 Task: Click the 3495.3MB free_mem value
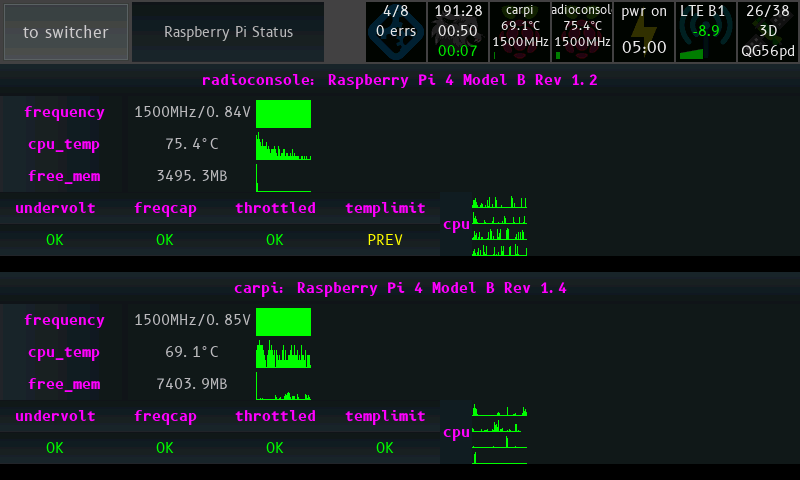click(x=192, y=176)
